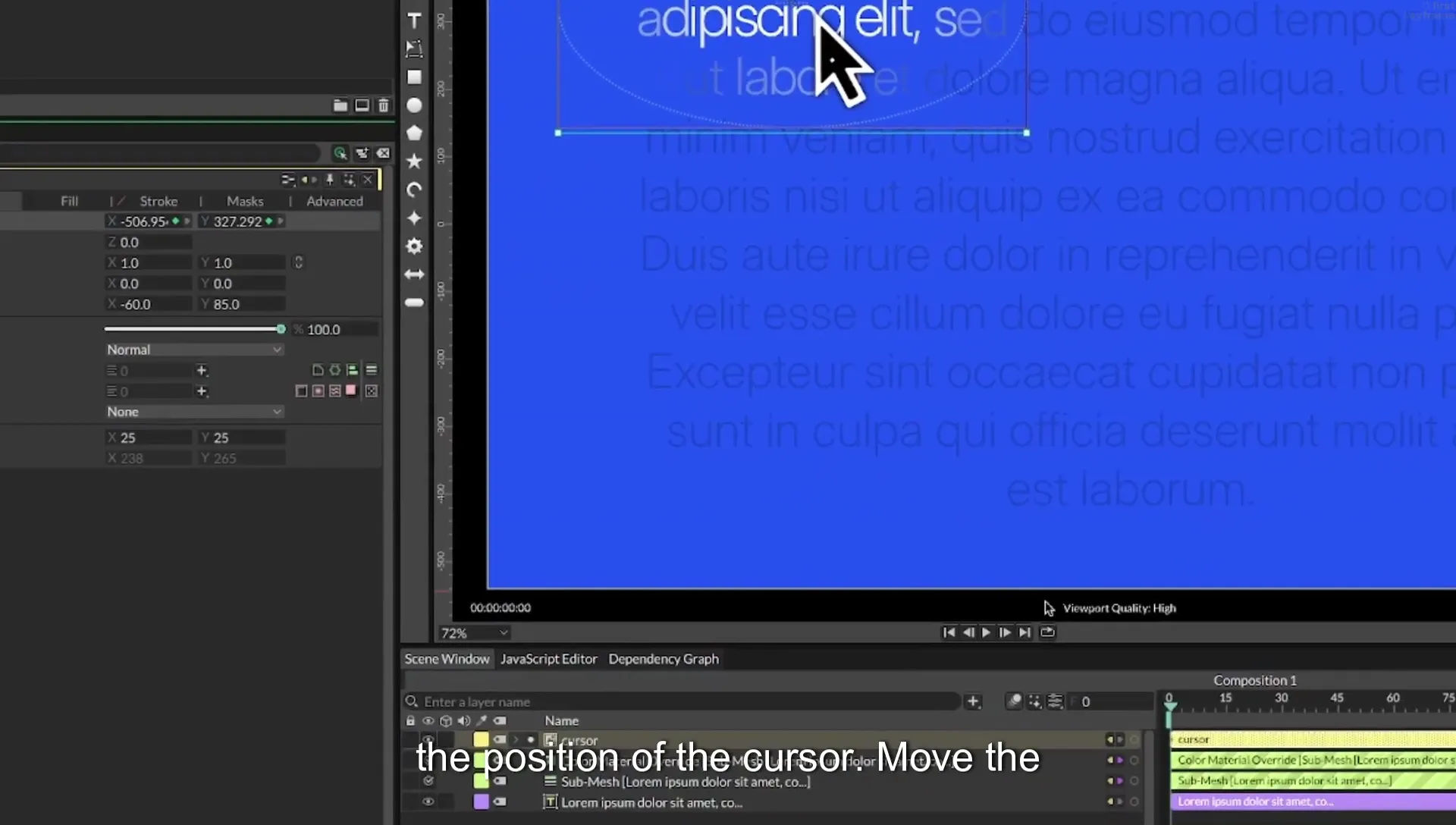Click the speaker column header icon
Viewport: 1456px width, 825px height.
(464, 721)
